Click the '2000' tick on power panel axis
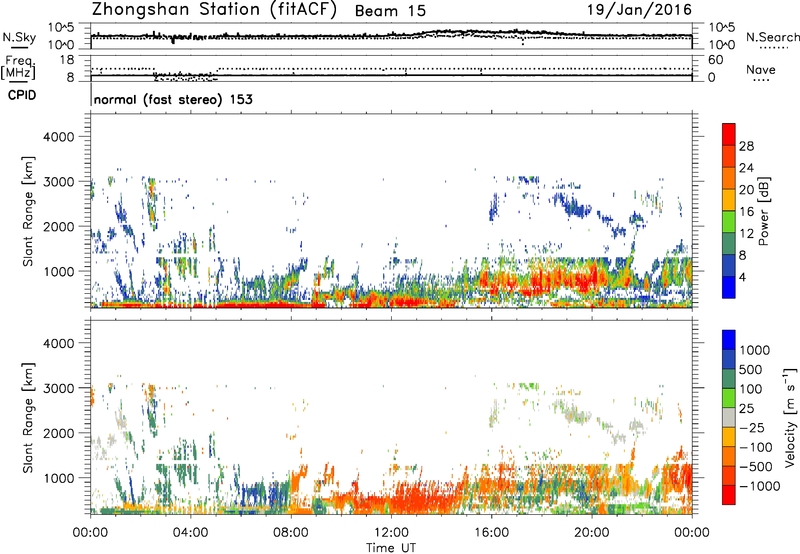This screenshot has width=800, height=554. tap(58, 226)
